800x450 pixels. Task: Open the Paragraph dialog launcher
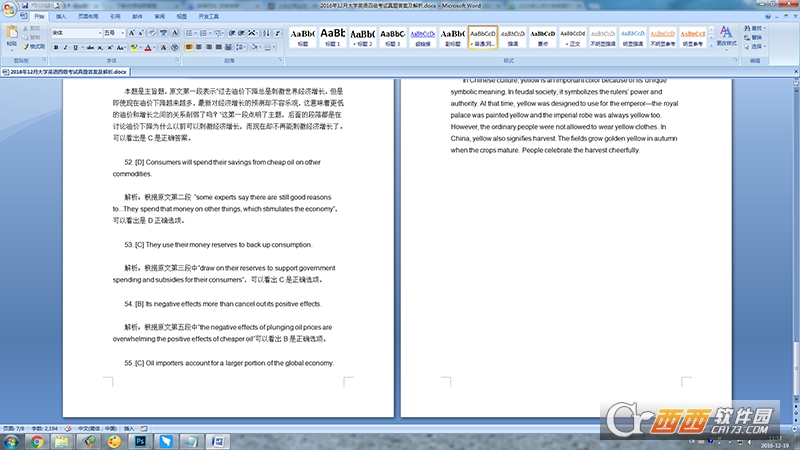(x=280, y=60)
